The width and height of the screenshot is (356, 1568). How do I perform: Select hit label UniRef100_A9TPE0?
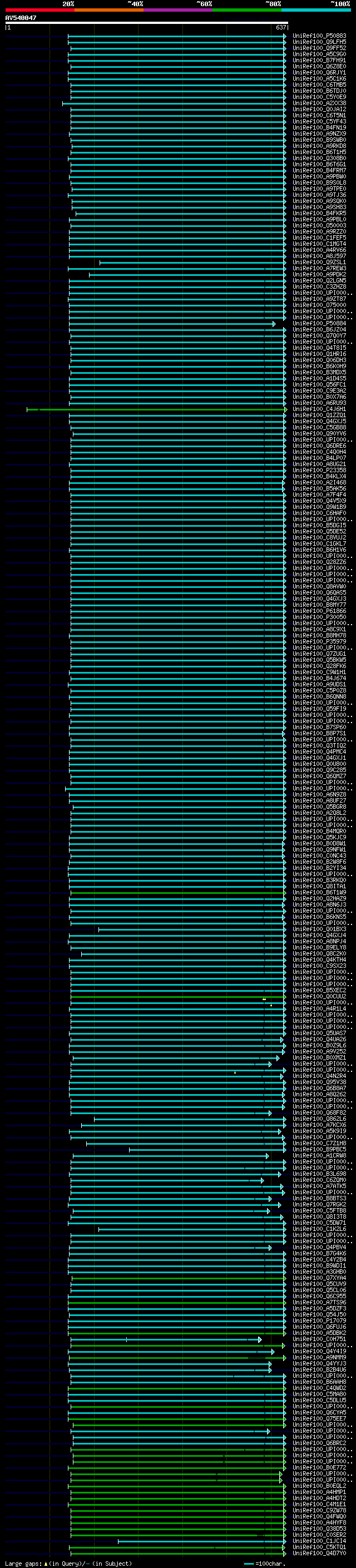tap(319, 189)
